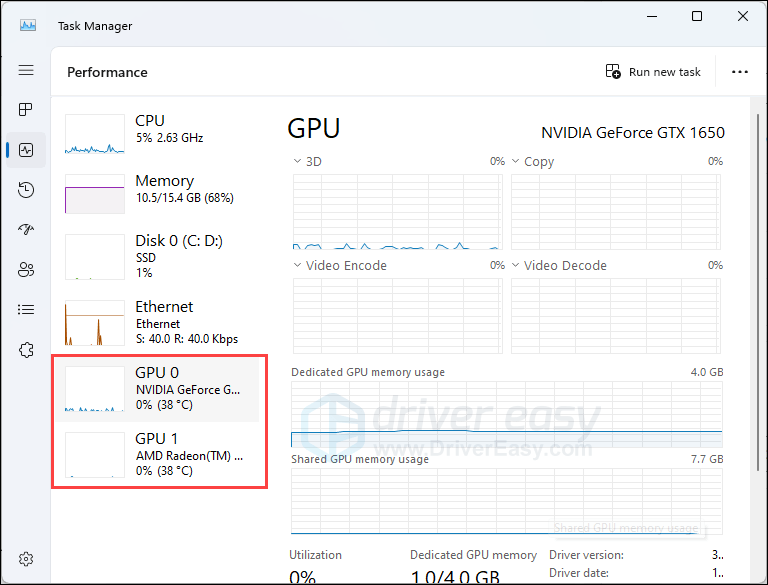The height and width of the screenshot is (585, 768).
Task: Select the Performance page icon in sidebar
Action: coord(26,149)
